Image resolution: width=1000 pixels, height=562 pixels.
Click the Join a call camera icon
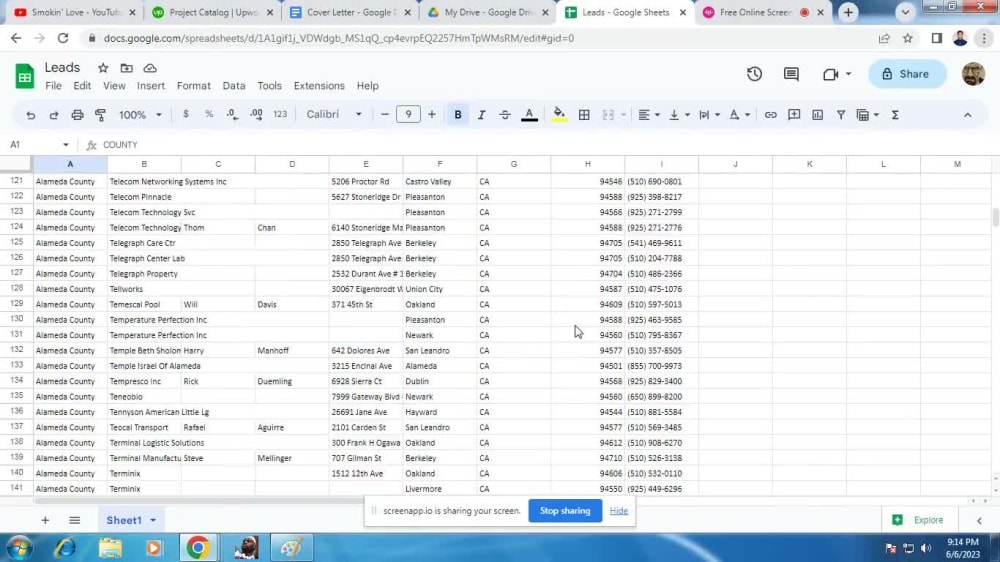click(x=830, y=74)
